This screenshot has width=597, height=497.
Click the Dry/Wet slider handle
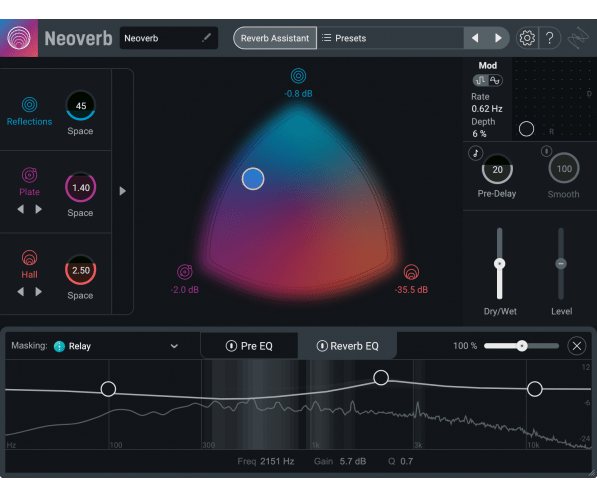coord(500,264)
